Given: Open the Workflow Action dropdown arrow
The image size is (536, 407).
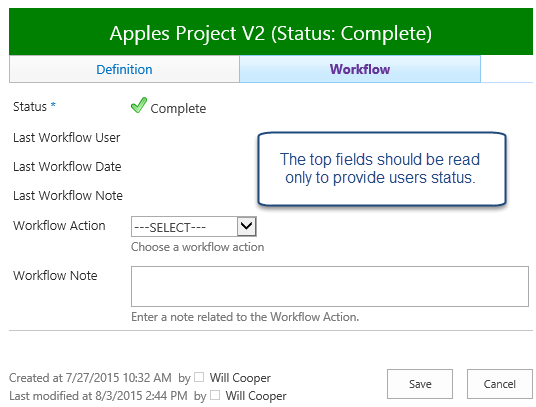Looking at the screenshot, I should [246, 226].
